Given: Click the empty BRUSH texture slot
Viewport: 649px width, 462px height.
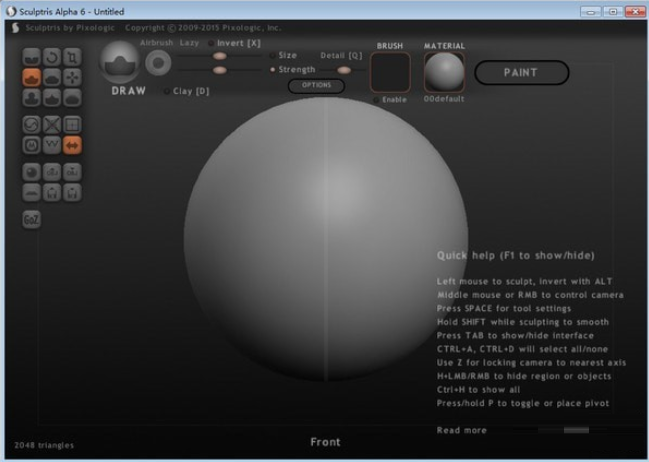Looking at the screenshot, I should 390,72.
